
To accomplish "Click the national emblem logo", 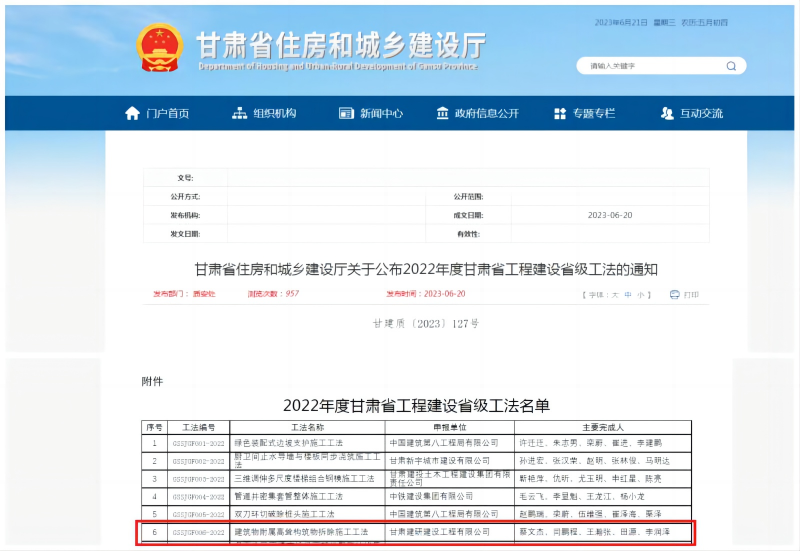I will [x=160, y=48].
